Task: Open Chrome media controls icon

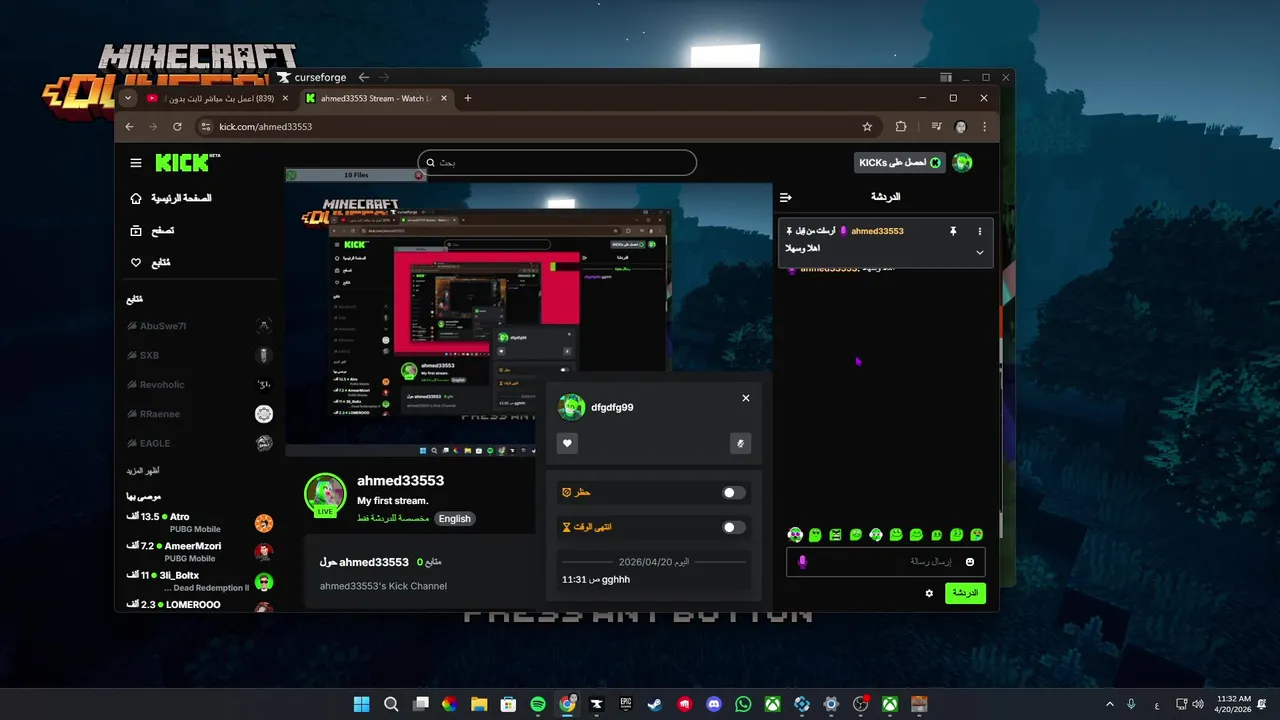Action: coord(936,127)
